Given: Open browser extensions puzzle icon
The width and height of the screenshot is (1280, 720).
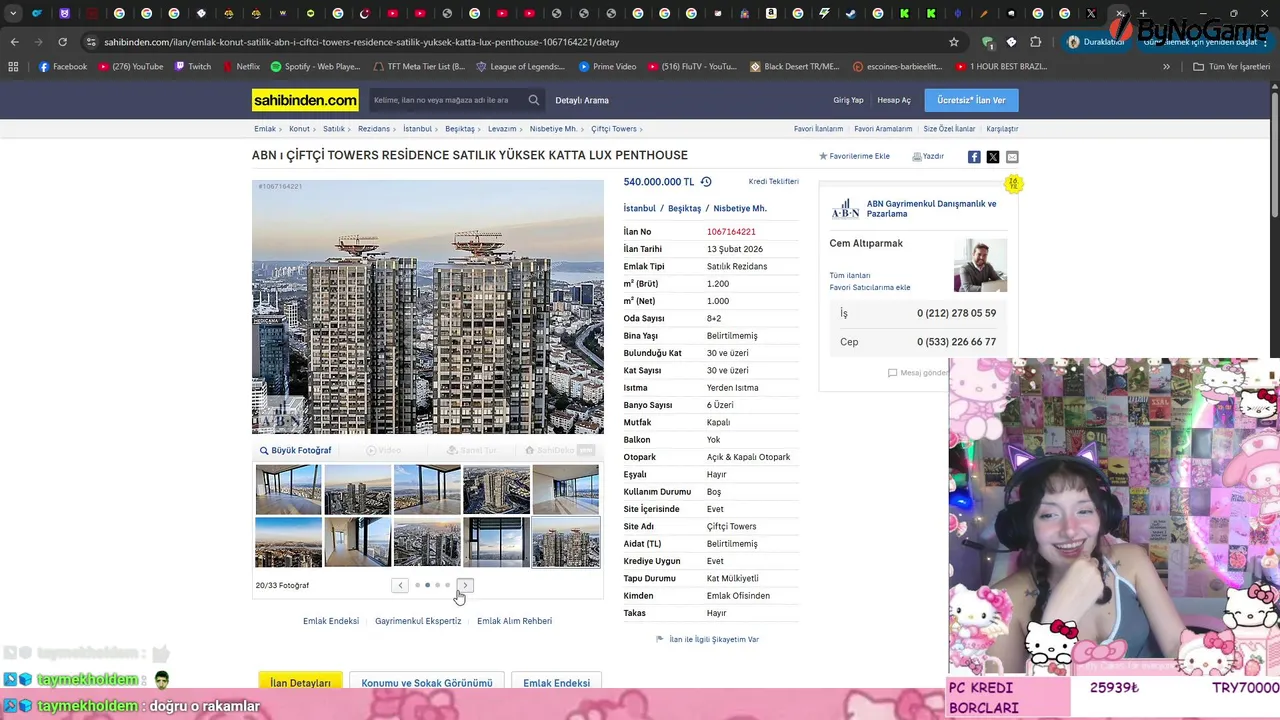Looking at the screenshot, I should click(x=1036, y=42).
